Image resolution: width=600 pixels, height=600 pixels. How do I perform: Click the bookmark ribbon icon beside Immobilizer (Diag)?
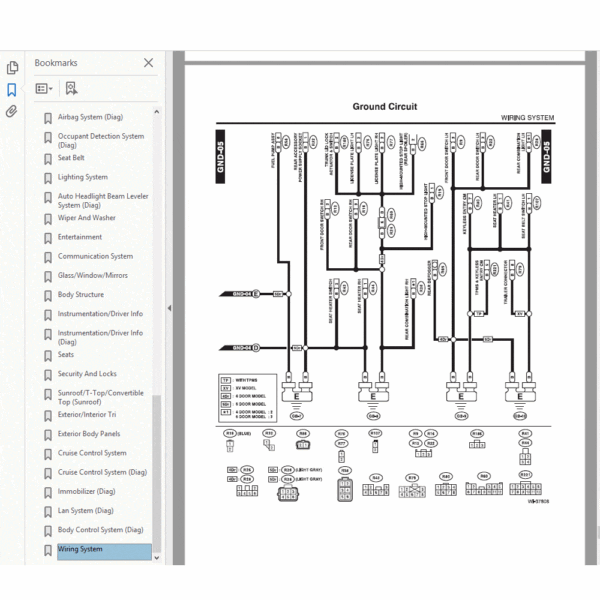48,492
